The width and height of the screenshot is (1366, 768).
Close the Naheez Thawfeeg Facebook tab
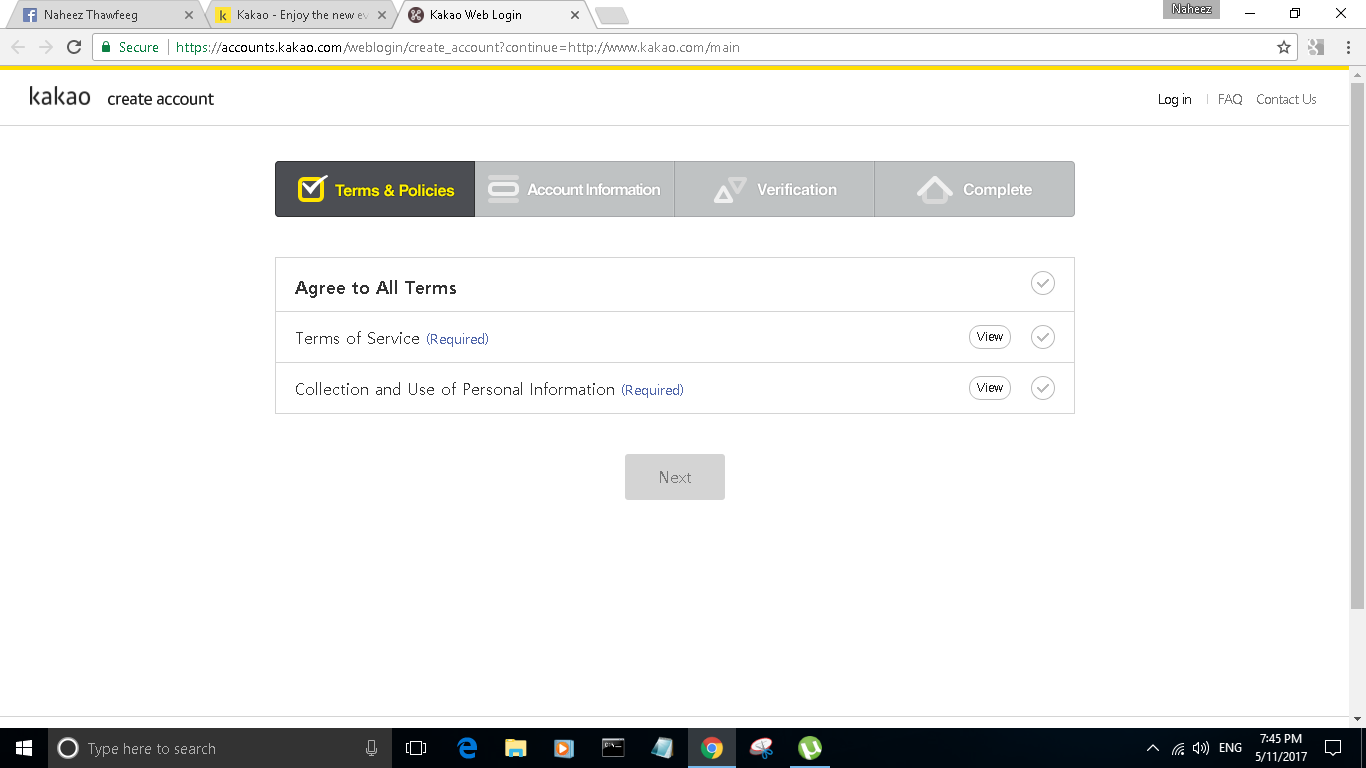tap(189, 15)
